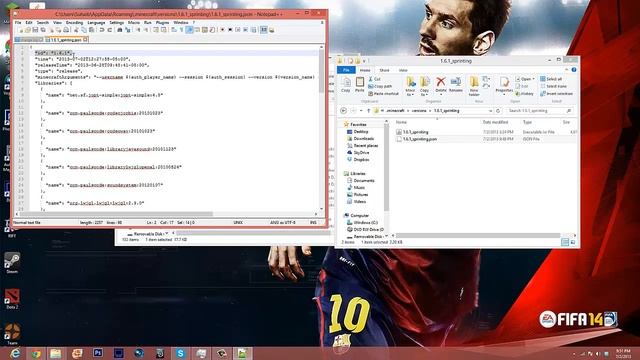This screenshot has width=640, height=360.
Task: Open the File menu in Notepad++
Action: 18,23
